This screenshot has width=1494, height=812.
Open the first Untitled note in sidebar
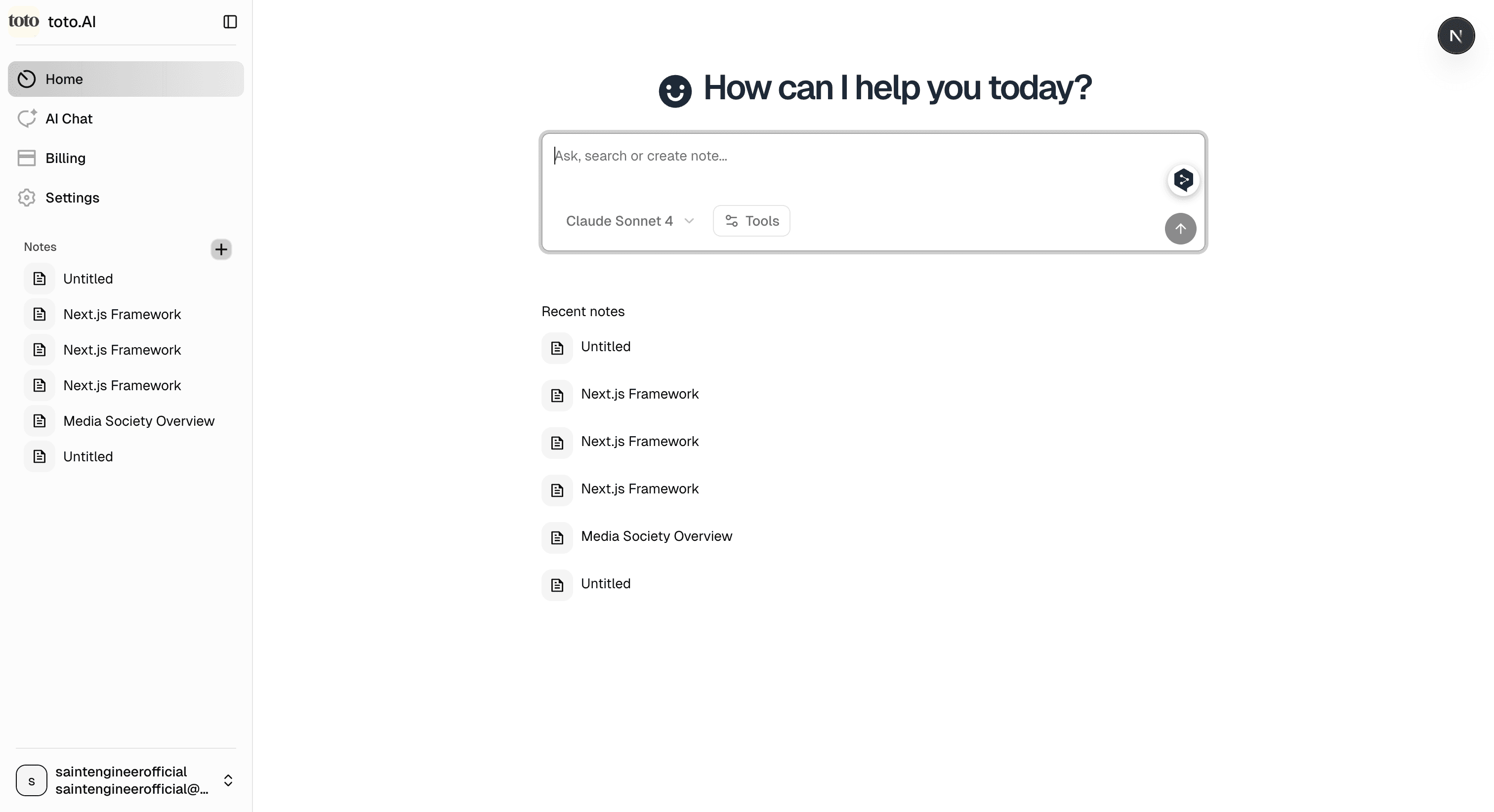pos(87,279)
